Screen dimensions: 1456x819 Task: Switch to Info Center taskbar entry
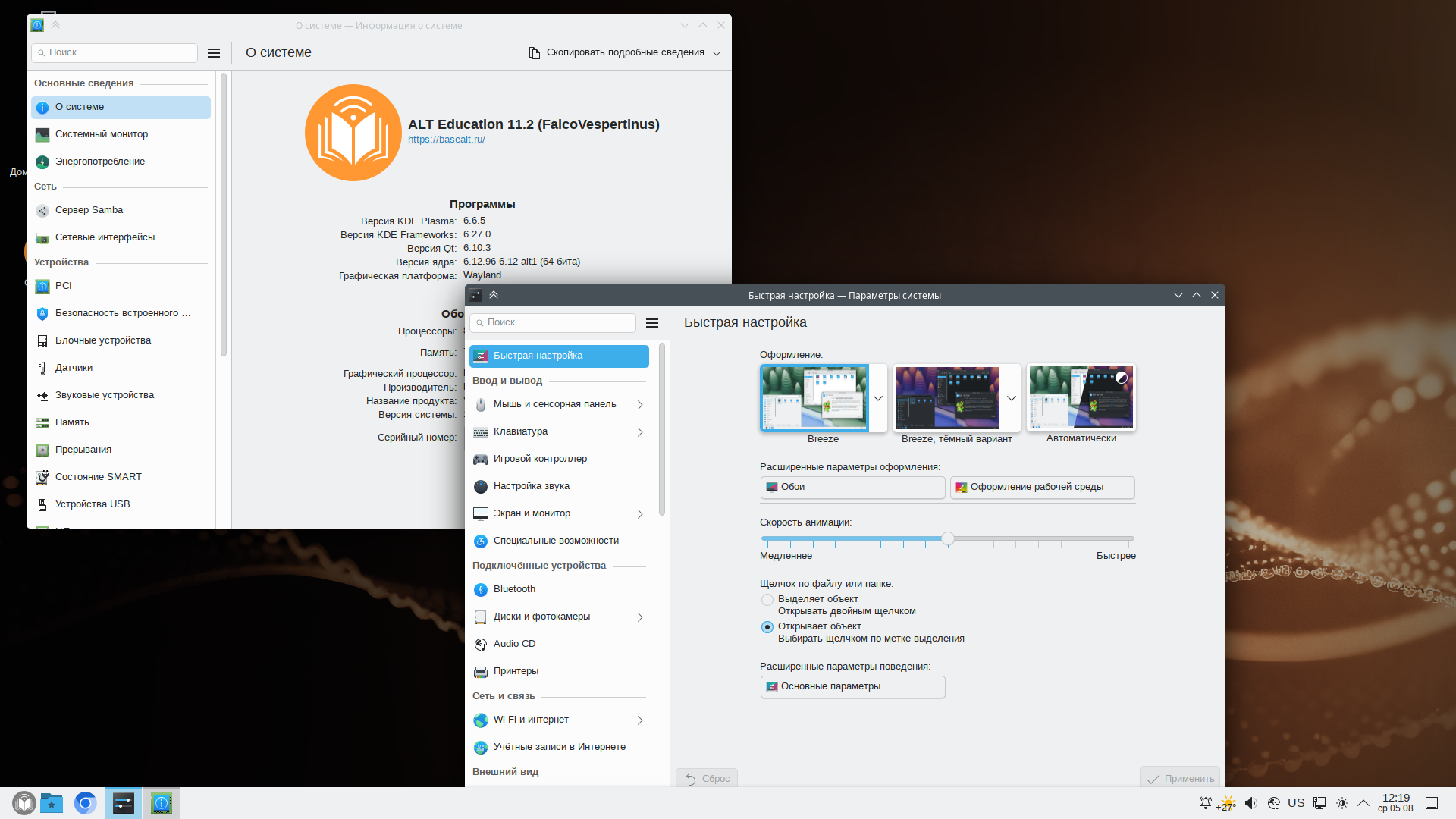162,802
